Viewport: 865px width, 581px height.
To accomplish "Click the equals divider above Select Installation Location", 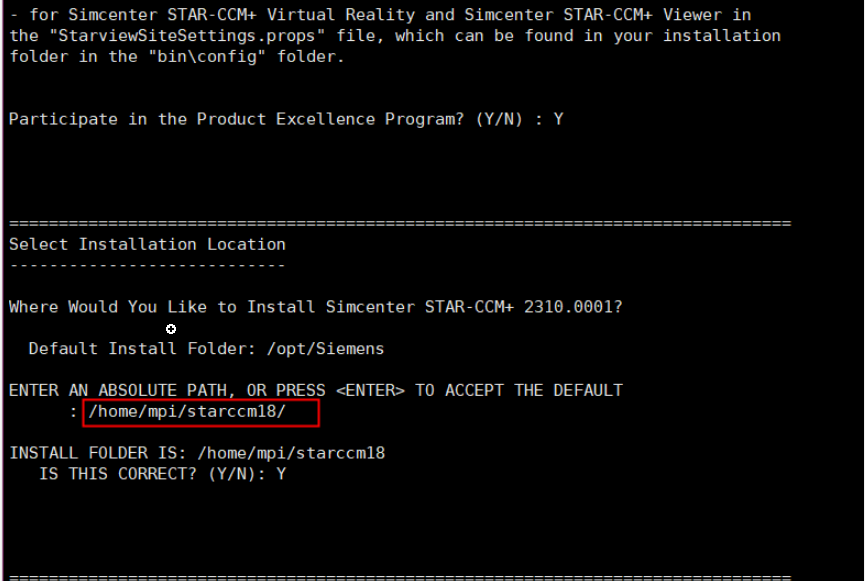I will point(400,223).
